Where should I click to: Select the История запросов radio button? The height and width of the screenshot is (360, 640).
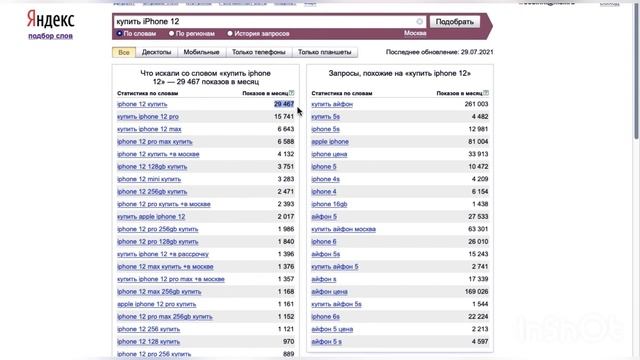click(x=230, y=33)
